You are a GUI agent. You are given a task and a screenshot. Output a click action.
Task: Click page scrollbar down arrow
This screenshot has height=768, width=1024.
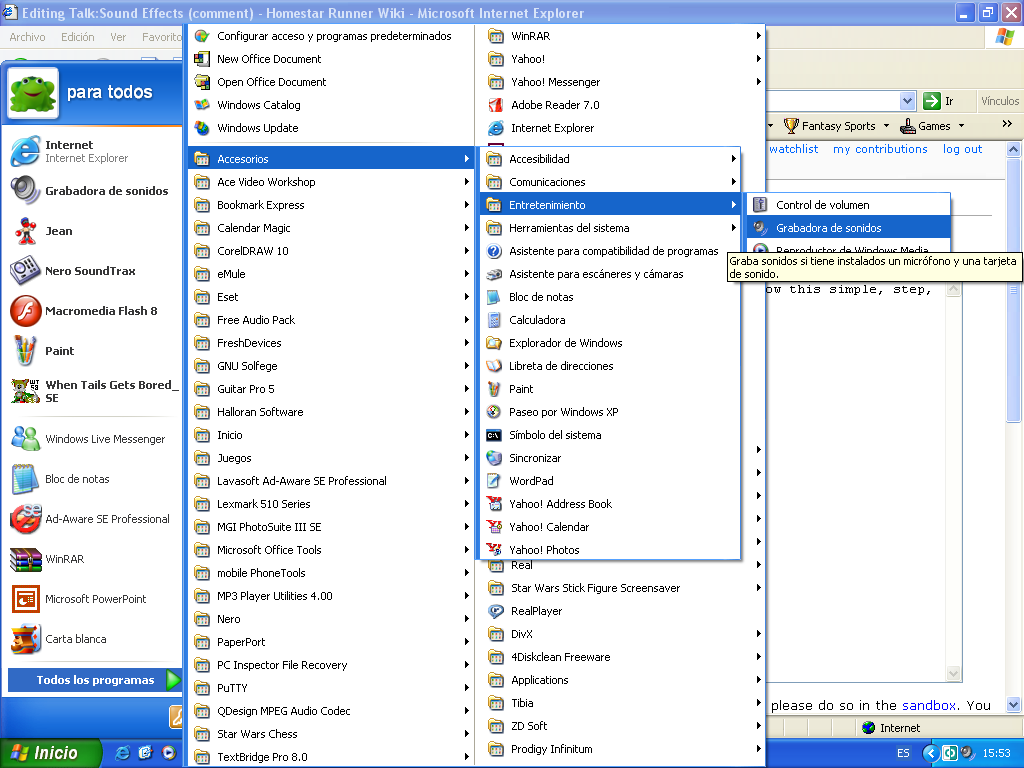(1014, 705)
